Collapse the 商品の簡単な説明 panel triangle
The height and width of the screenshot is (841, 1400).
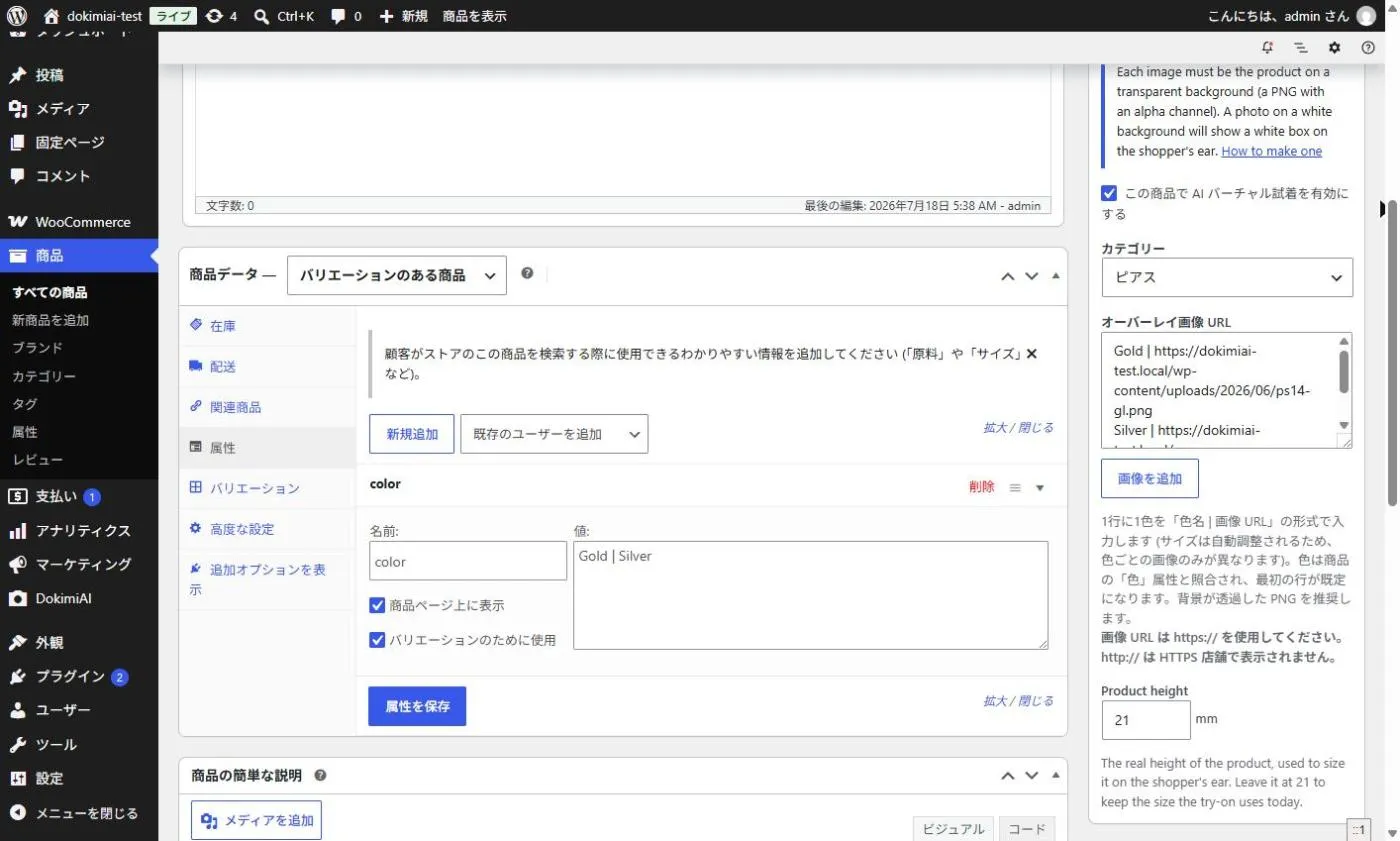(1055, 775)
